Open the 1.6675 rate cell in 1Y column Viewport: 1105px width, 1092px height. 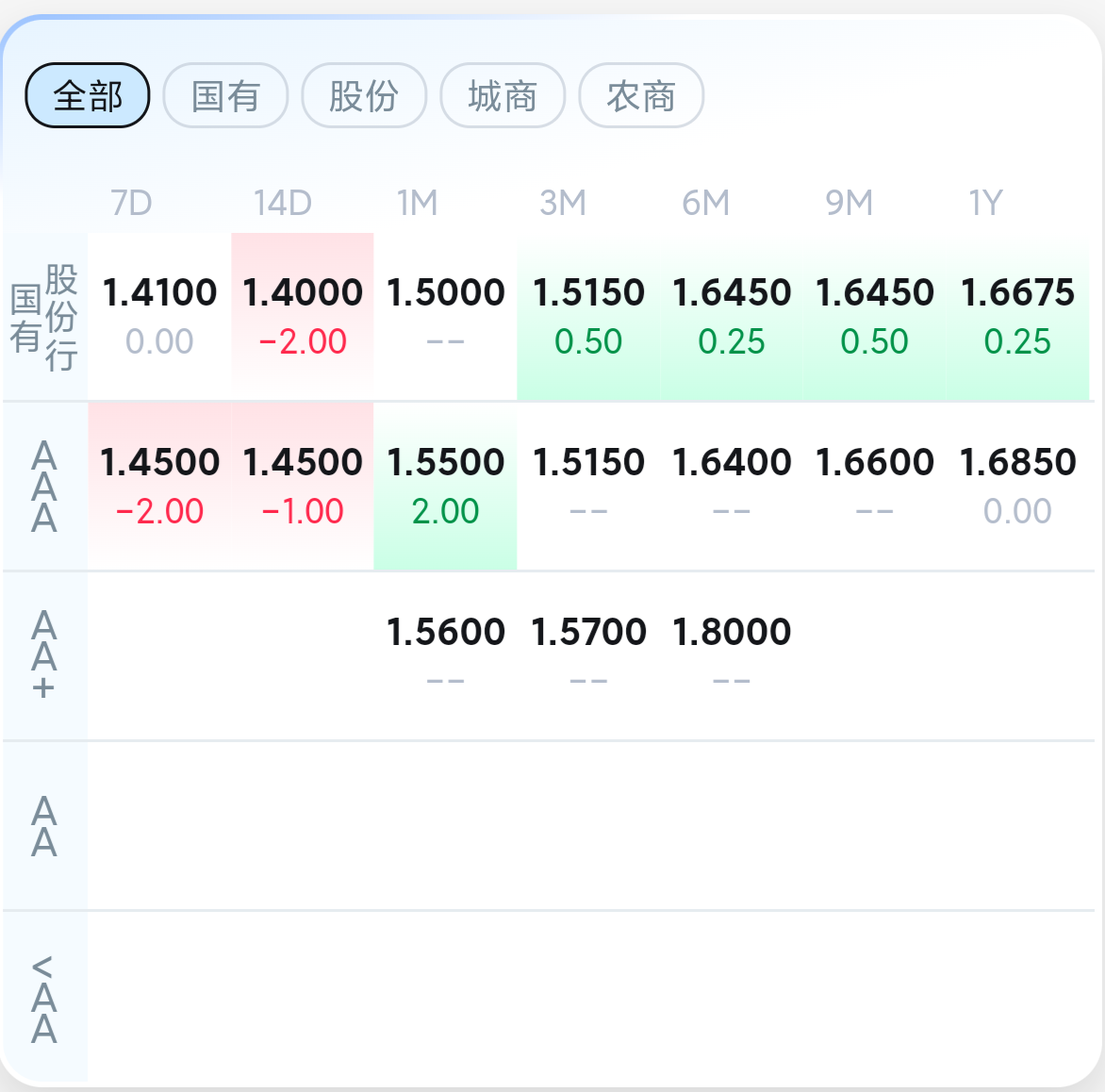point(1017,316)
